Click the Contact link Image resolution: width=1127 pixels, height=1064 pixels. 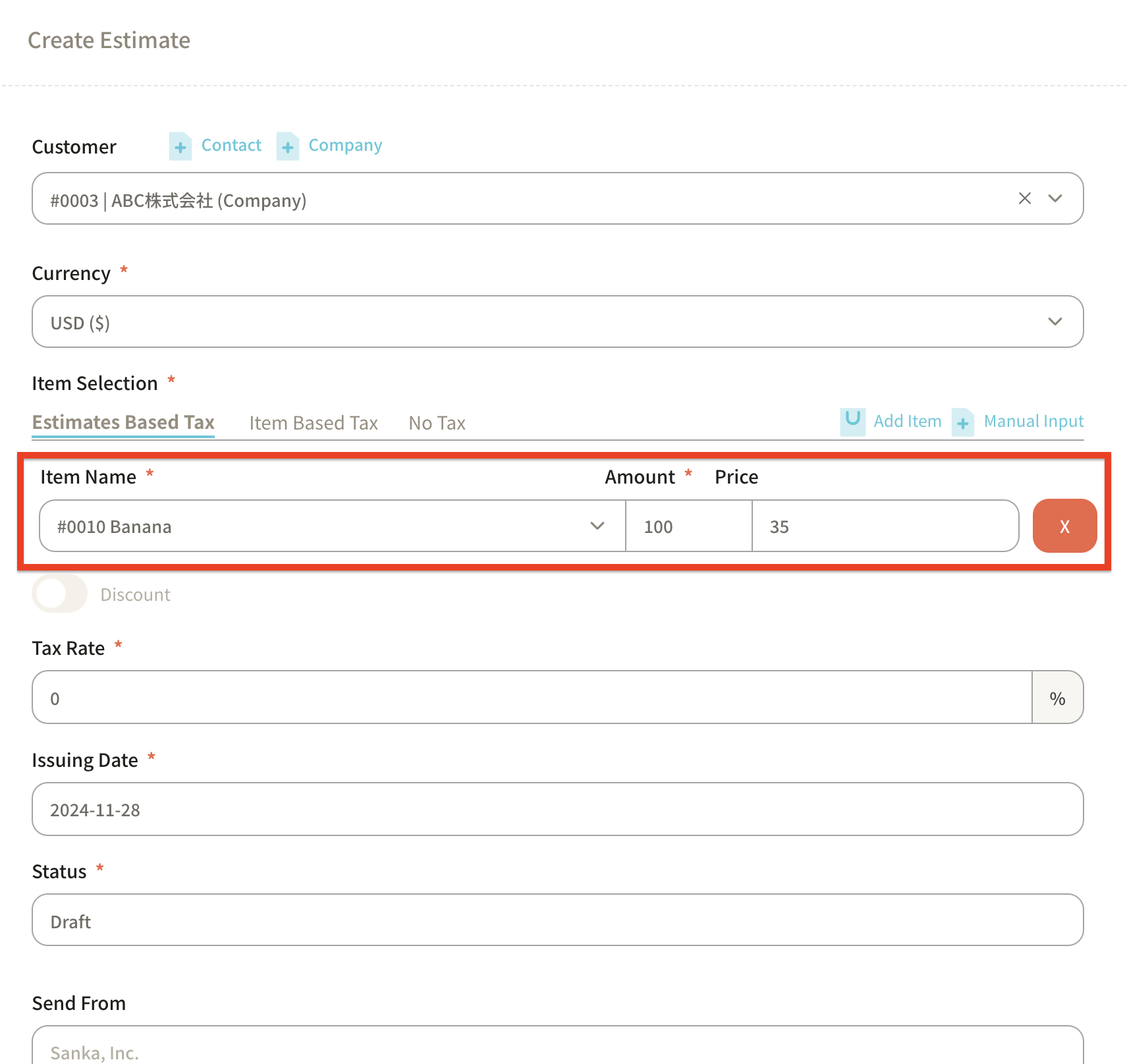[x=231, y=145]
